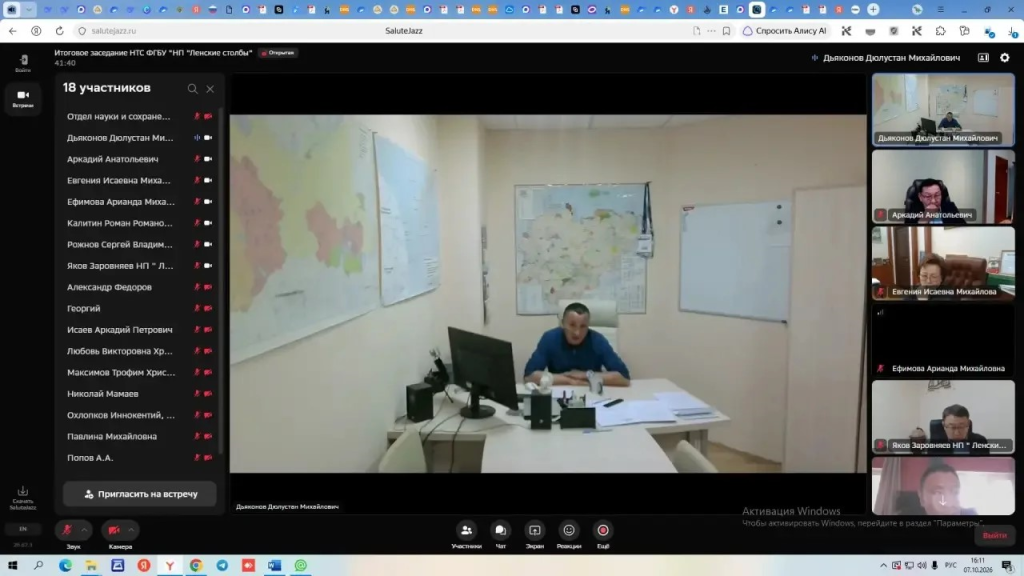
Task: Open the Участники panel icon
Action: 466,530
